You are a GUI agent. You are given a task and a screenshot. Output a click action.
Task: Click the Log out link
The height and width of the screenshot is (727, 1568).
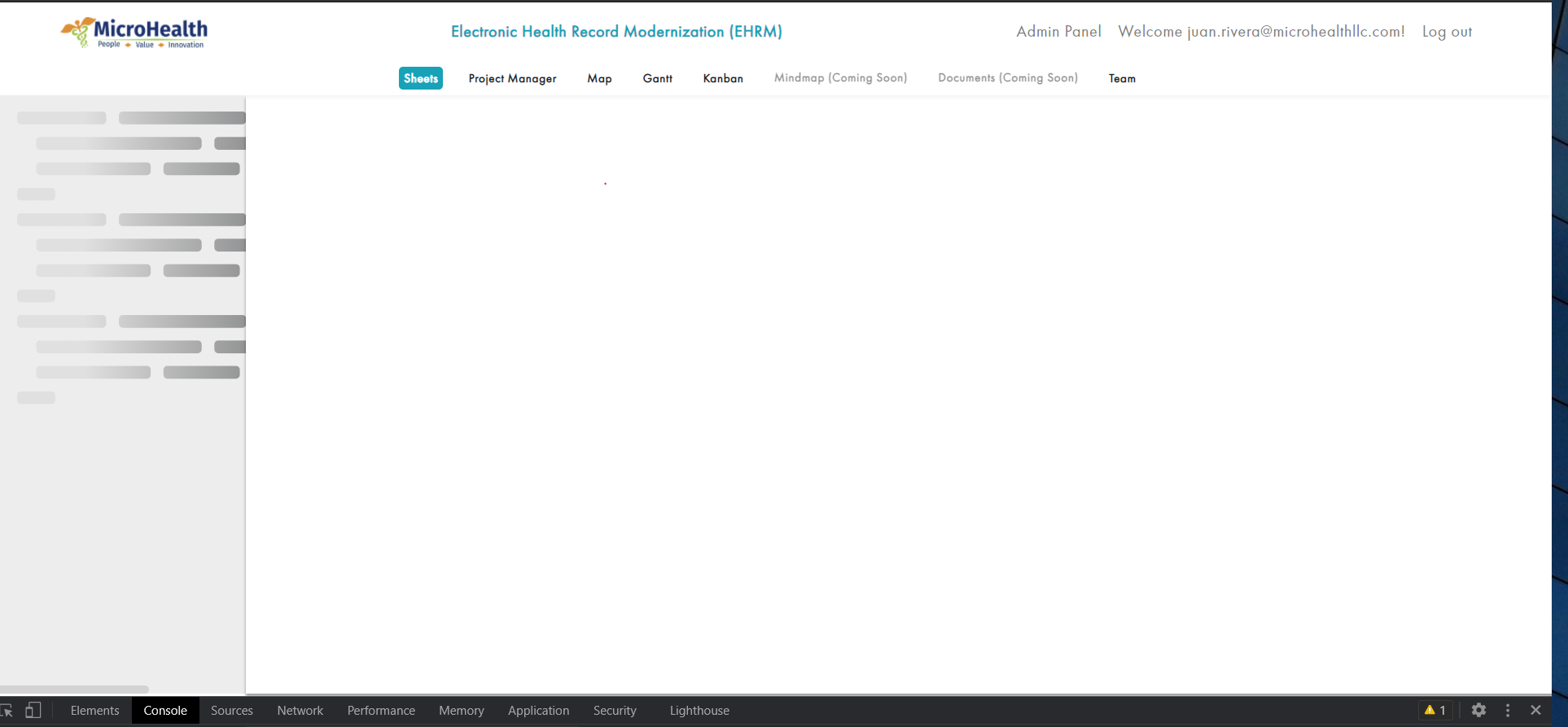coord(1447,32)
